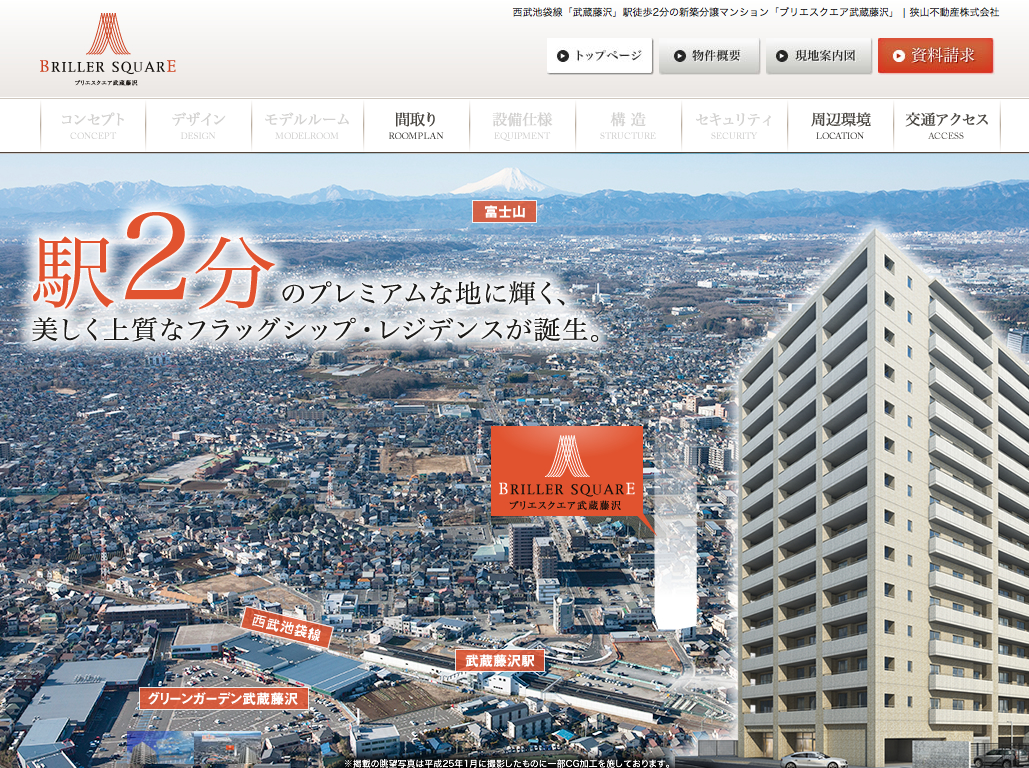Open the デザイン navigation item
Screen dimensions: 1029x768
(198, 126)
